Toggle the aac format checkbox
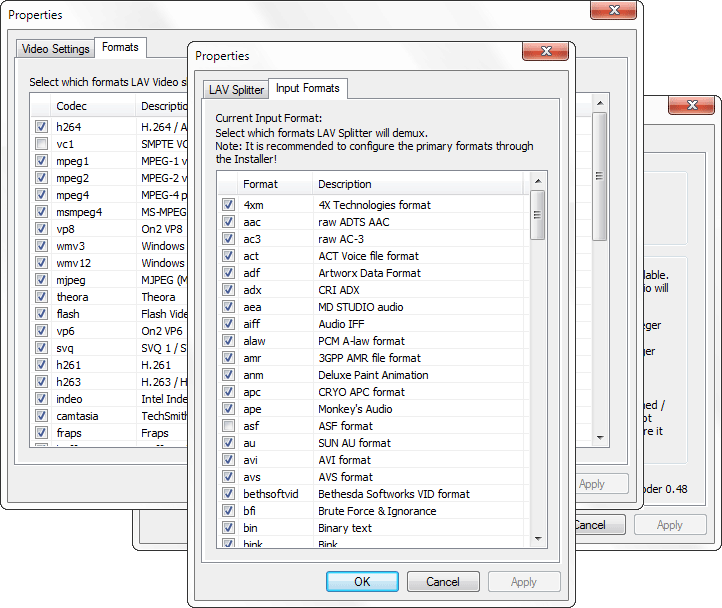This screenshot has width=722, height=608. coord(228,222)
